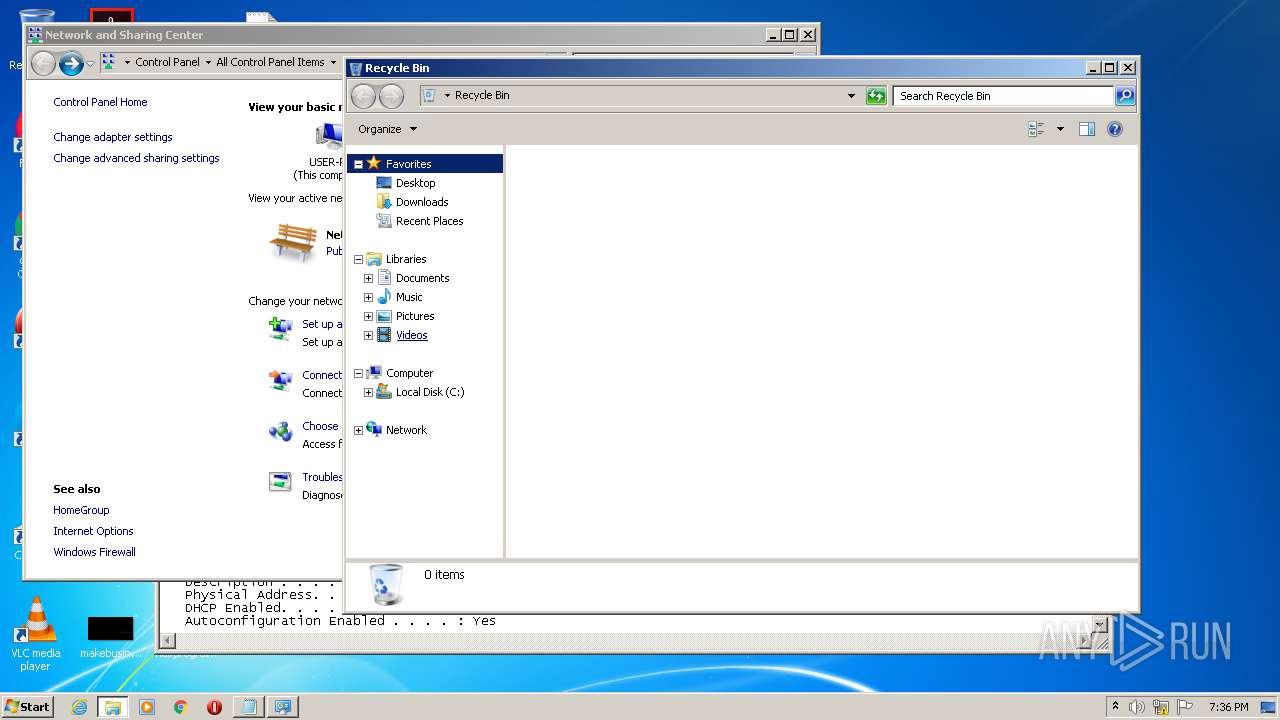Collapse the Computer group
Image resolution: width=1280 pixels, height=720 pixels.
[x=358, y=373]
